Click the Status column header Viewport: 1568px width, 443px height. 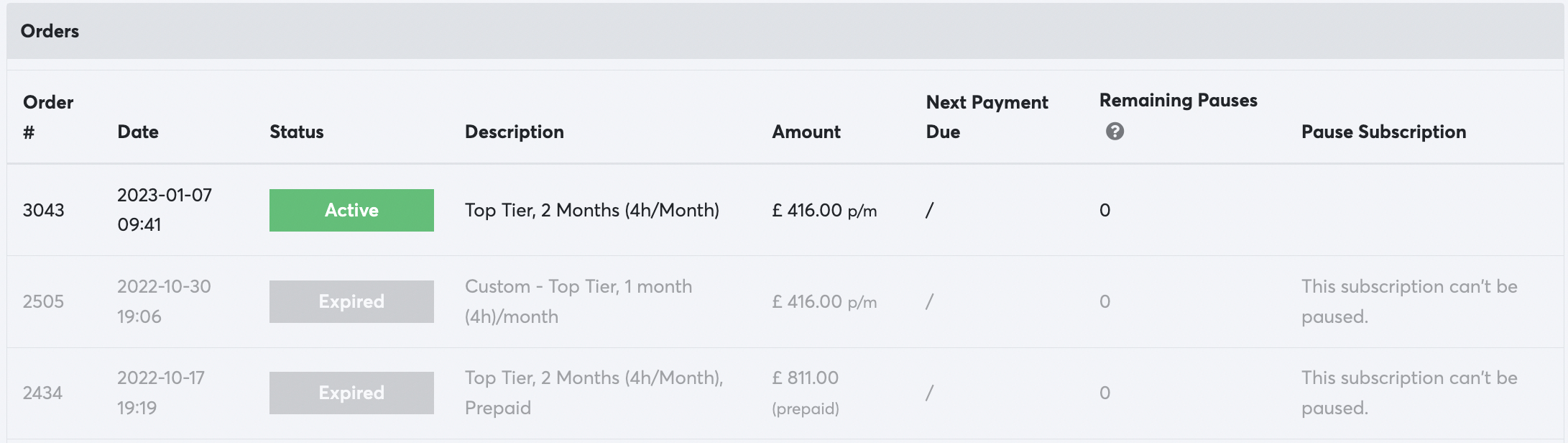click(x=296, y=132)
